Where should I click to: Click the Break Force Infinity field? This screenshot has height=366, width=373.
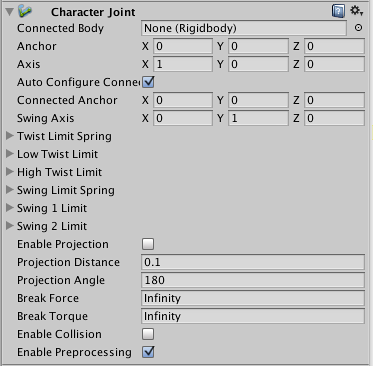253,298
